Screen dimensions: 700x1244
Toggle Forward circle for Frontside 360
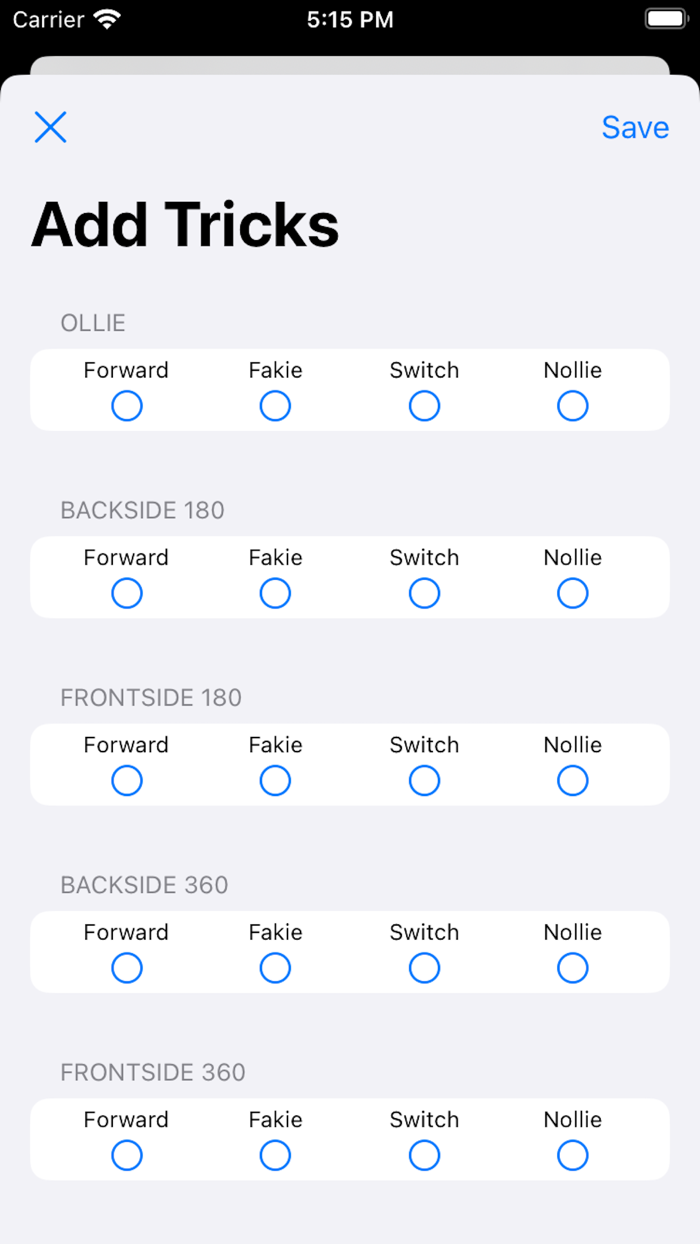pos(127,1155)
